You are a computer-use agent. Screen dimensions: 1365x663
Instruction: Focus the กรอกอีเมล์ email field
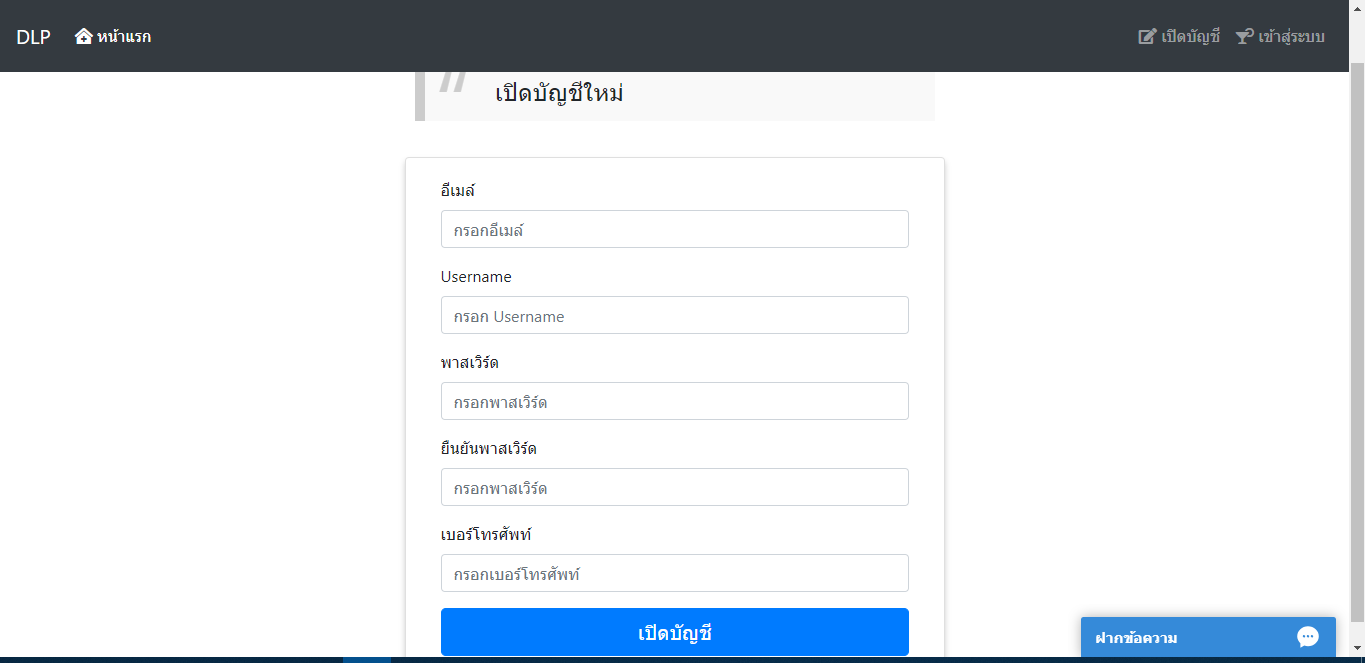pyautogui.click(x=674, y=229)
